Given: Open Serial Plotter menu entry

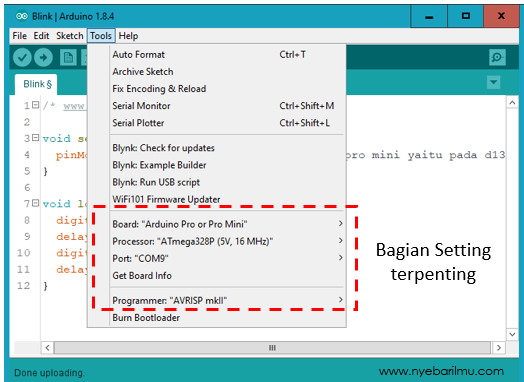Looking at the screenshot, I should tap(217, 123).
